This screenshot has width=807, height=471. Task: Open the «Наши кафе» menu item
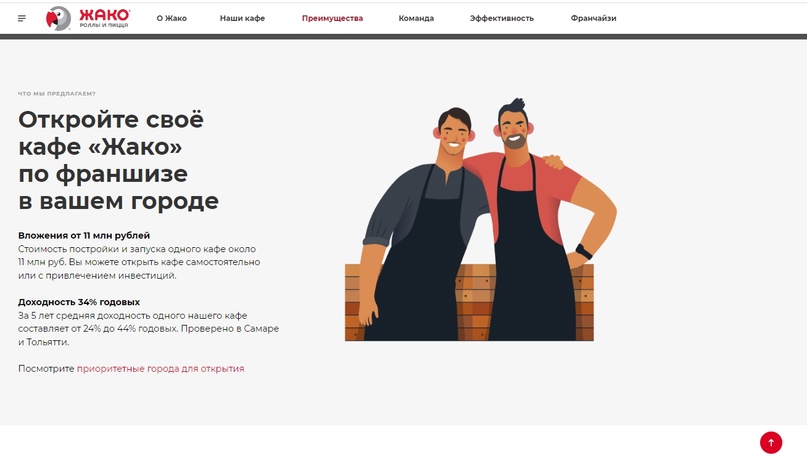(242, 18)
